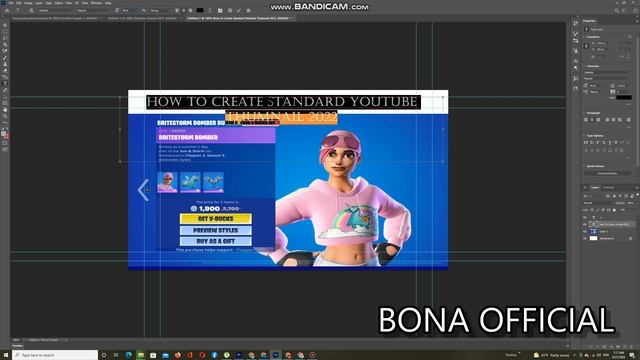Viewport: 640px width, 360px height.
Task: Left align text in the options bar
Action: pyautogui.click(x=177, y=10)
